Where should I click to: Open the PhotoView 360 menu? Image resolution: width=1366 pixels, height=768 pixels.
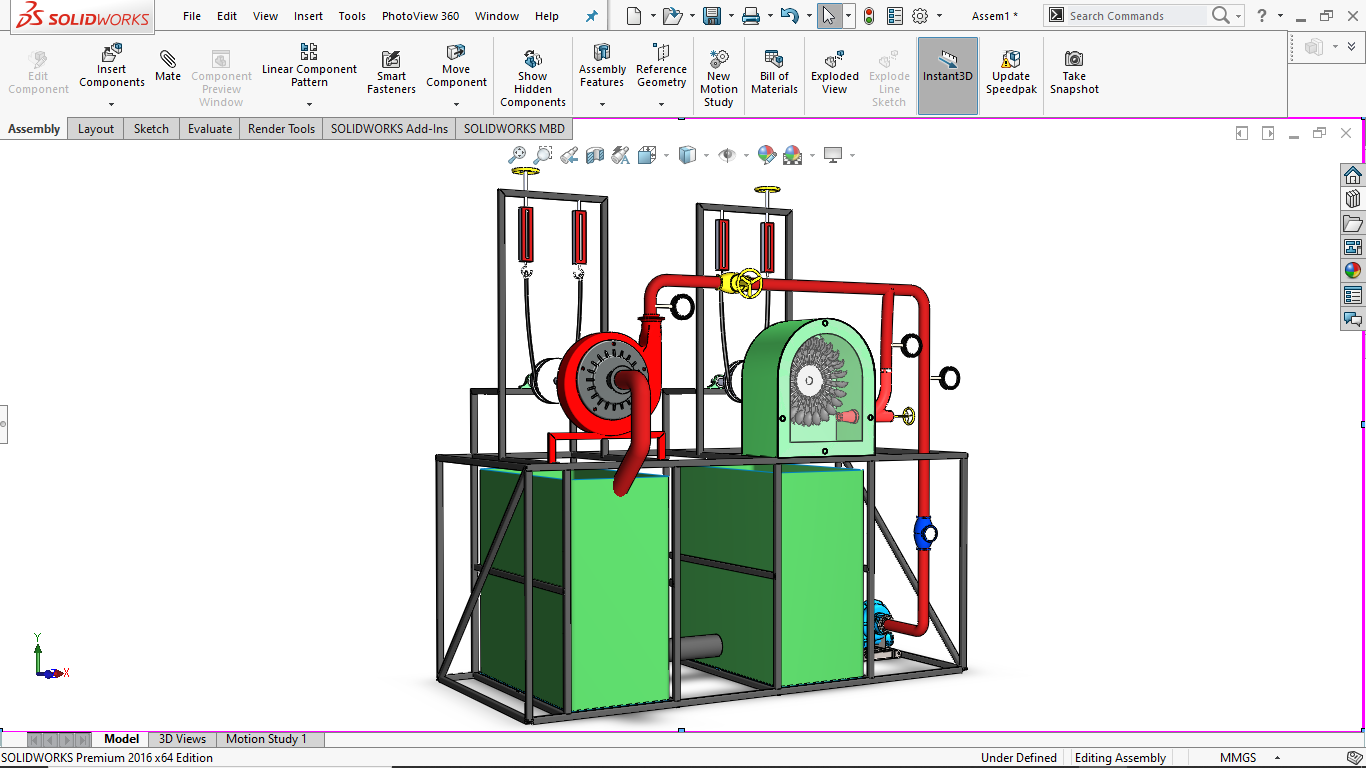click(x=420, y=16)
